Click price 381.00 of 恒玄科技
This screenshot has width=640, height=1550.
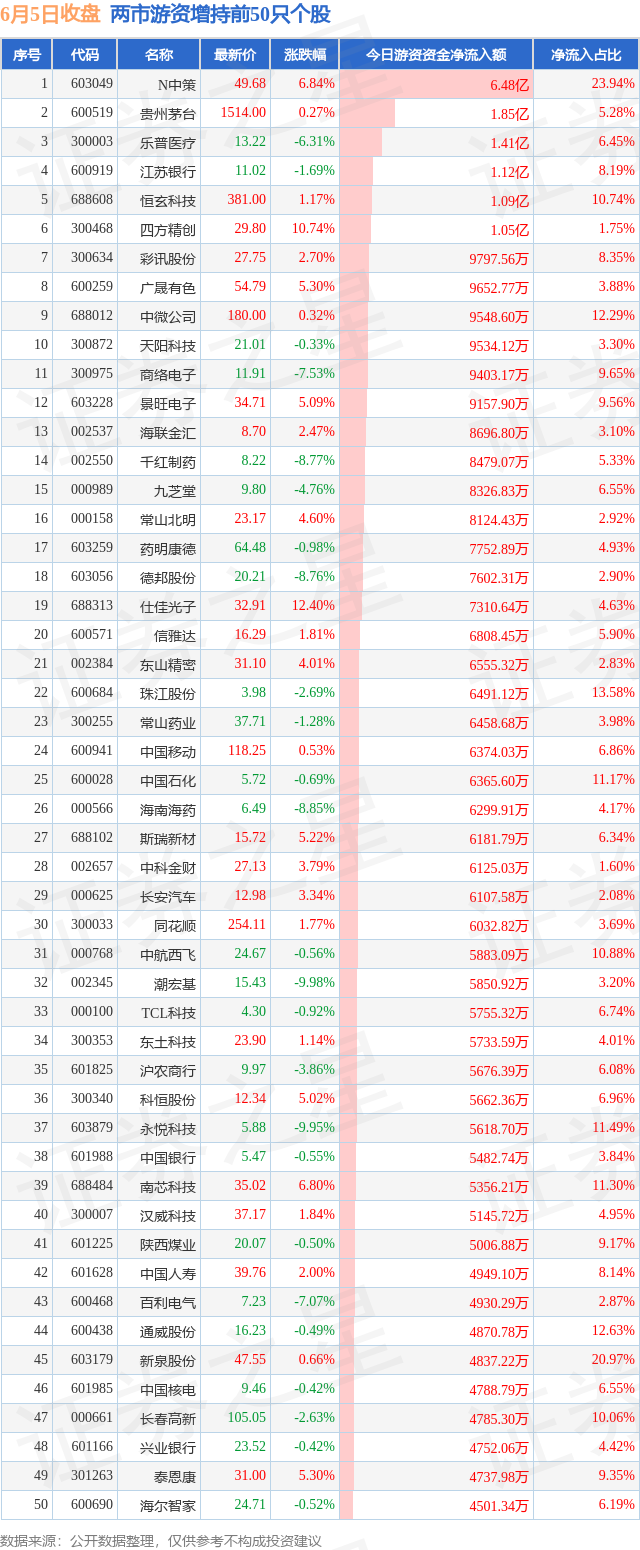click(246, 200)
